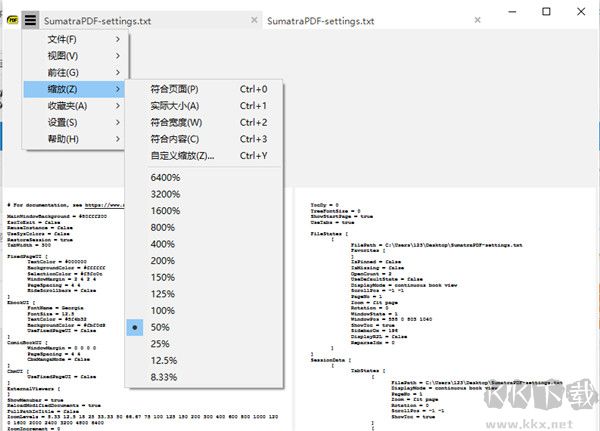This screenshot has width=600, height=431.
Task: Choose 实际大小(A) actual size zoom
Action: point(204,106)
